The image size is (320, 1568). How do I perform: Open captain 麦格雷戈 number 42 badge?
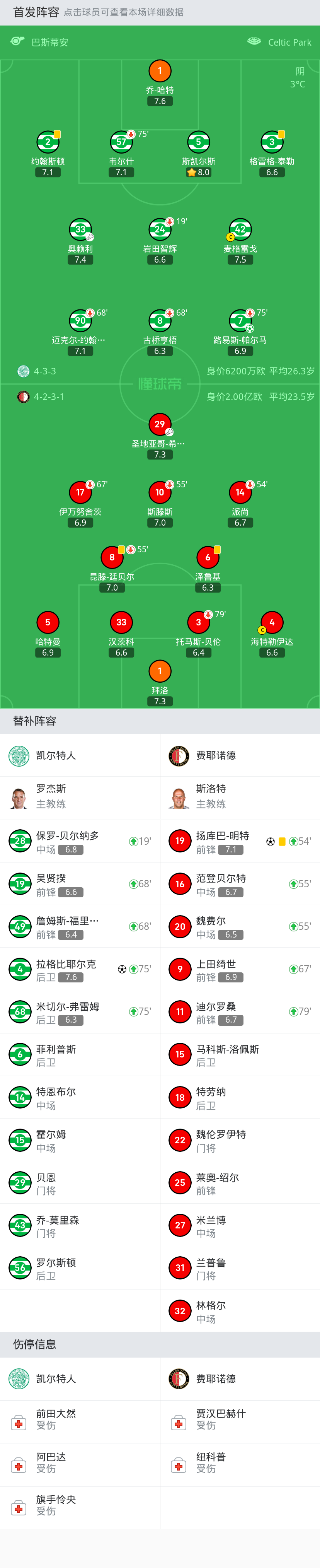tap(240, 229)
